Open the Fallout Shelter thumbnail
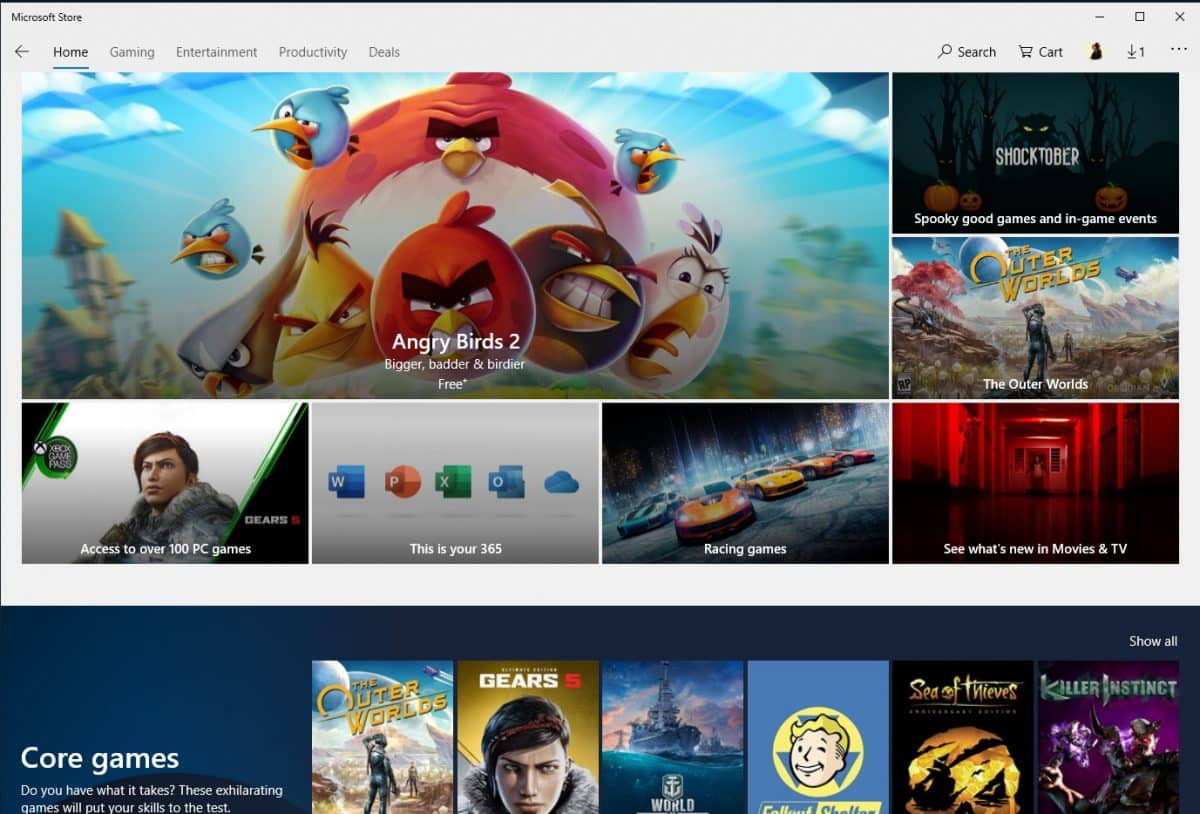The width and height of the screenshot is (1200, 814). point(817,736)
